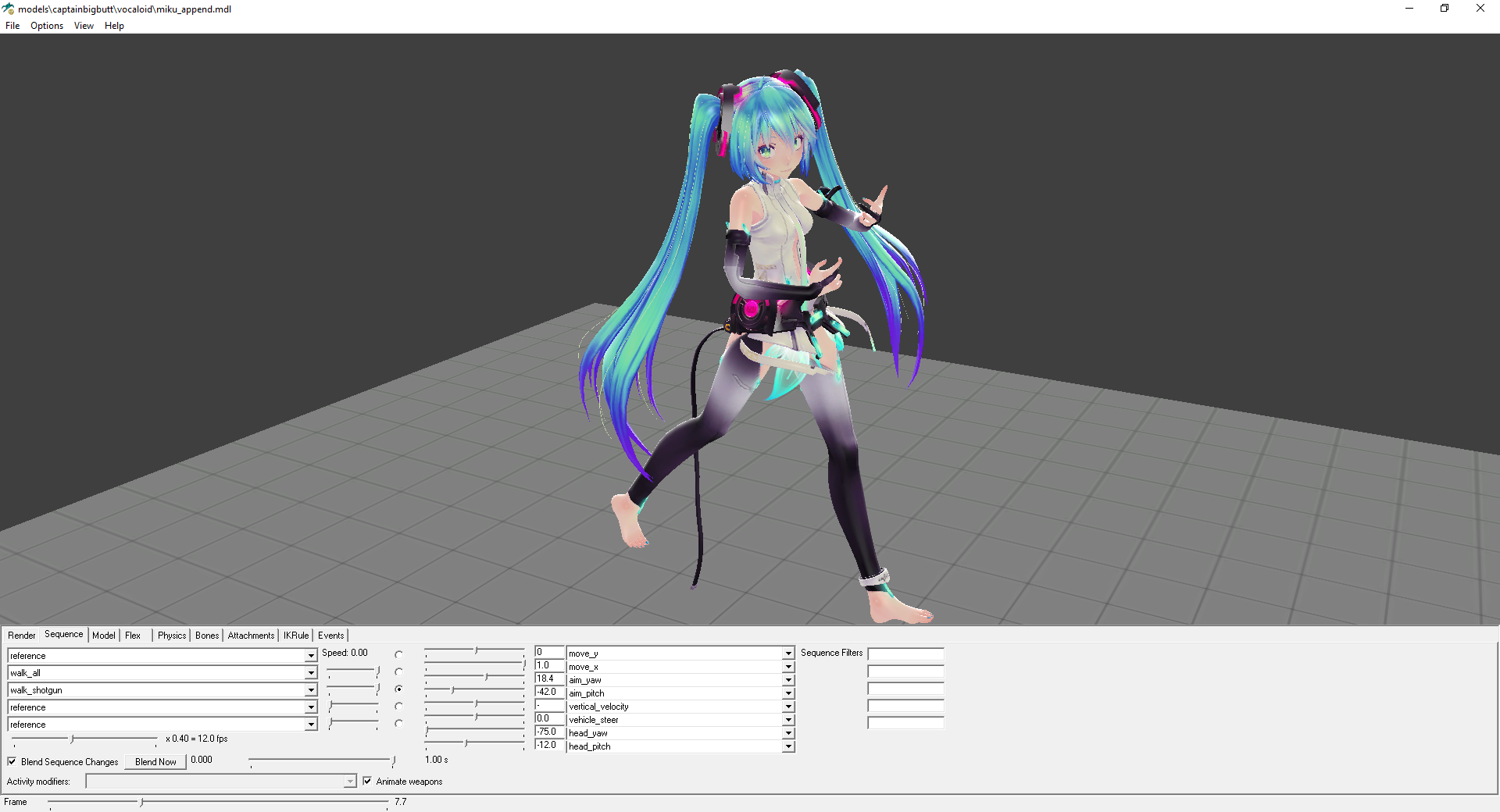This screenshot has width=1500, height=812.
Task: Toggle the Animate weapons checkbox
Action: point(367,781)
